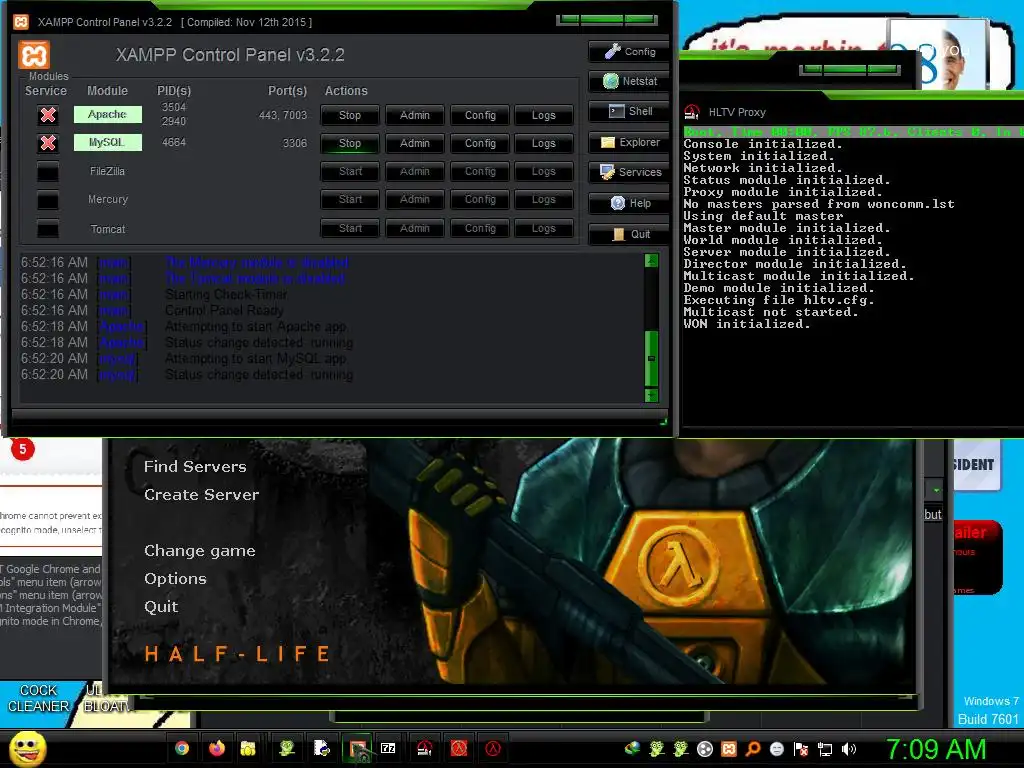This screenshot has height=768, width=1024.
Task: Toggle the MySQL service checkbox
Action: 48,143
